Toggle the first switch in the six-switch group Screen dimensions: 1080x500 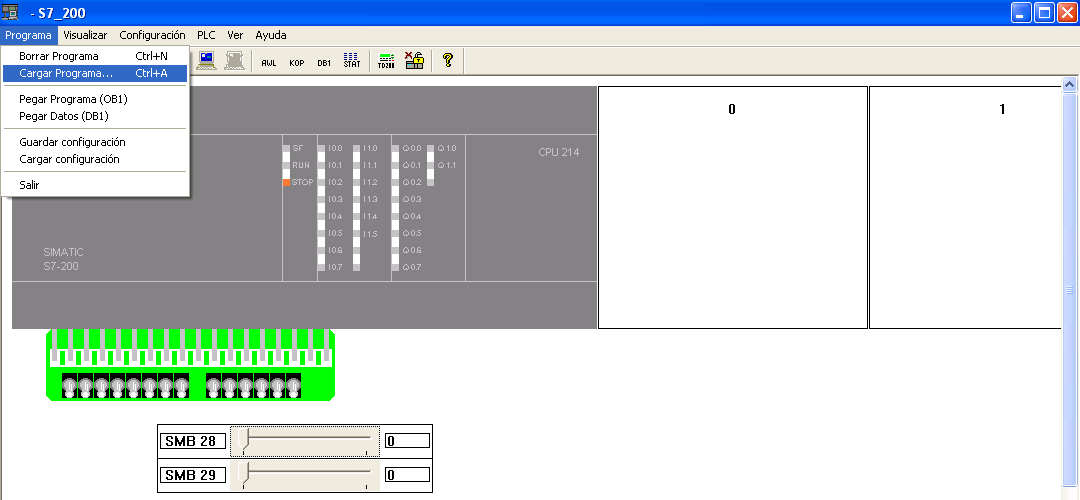coord(214,386)
